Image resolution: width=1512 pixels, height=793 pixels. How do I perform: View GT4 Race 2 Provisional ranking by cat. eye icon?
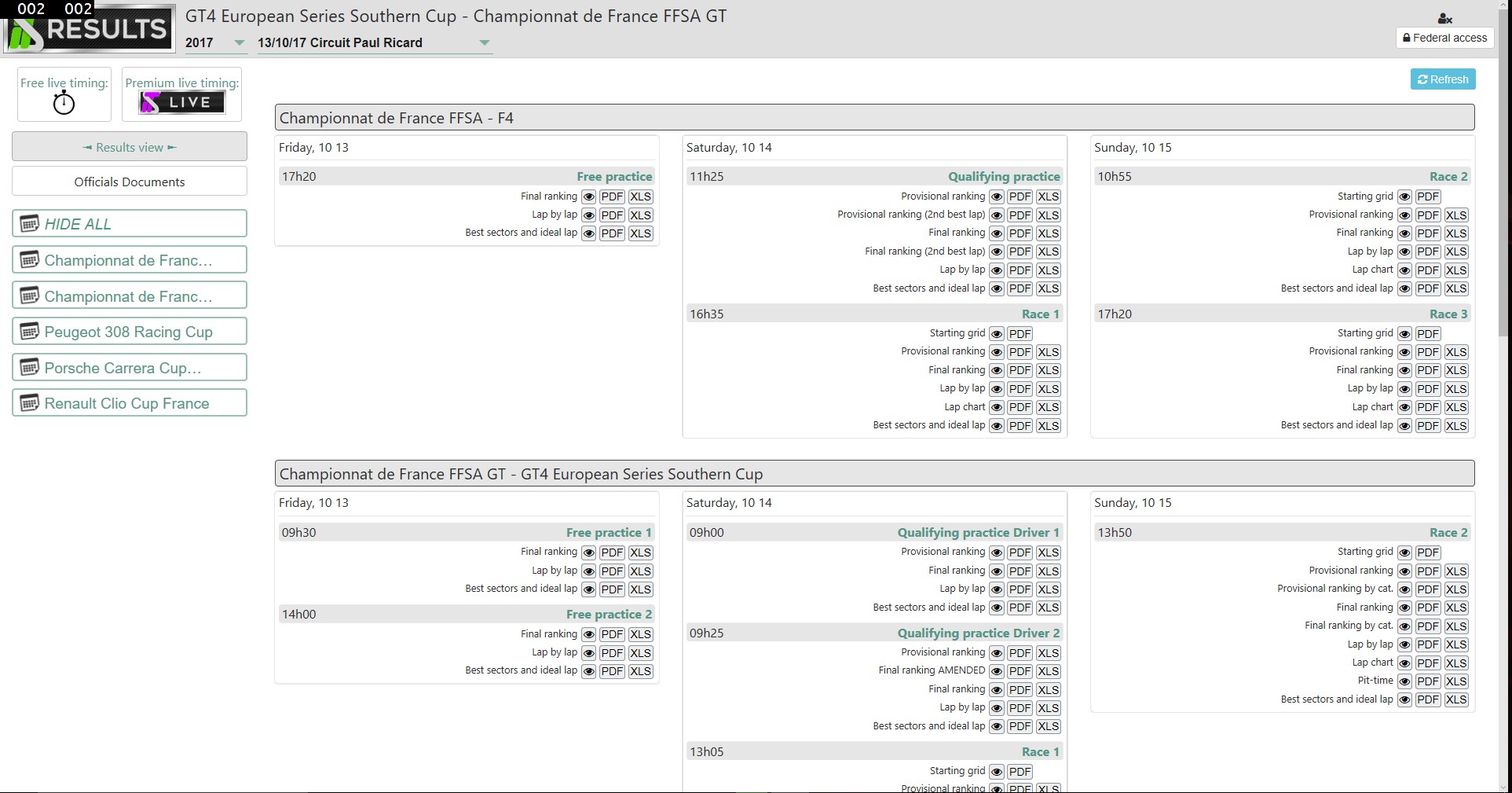coord(1405,589)
